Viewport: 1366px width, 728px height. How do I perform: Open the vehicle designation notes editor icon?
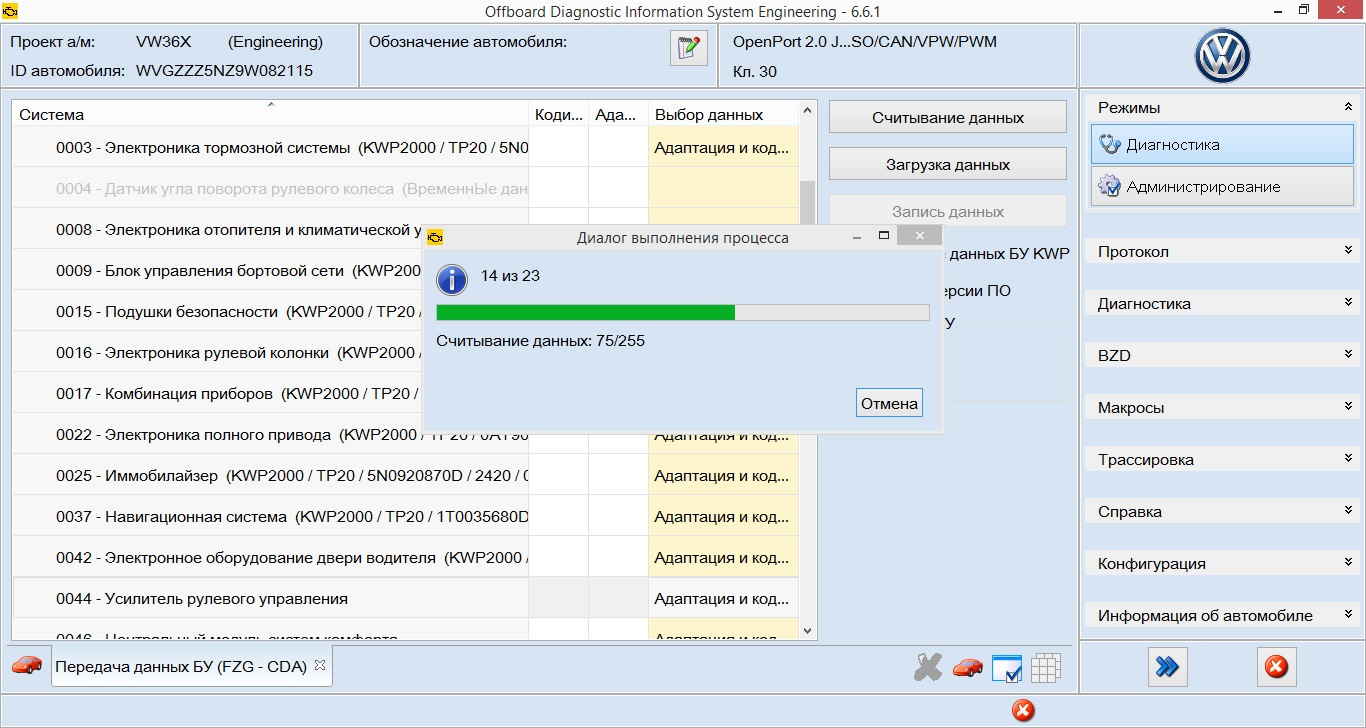click(x=688, y=48)
